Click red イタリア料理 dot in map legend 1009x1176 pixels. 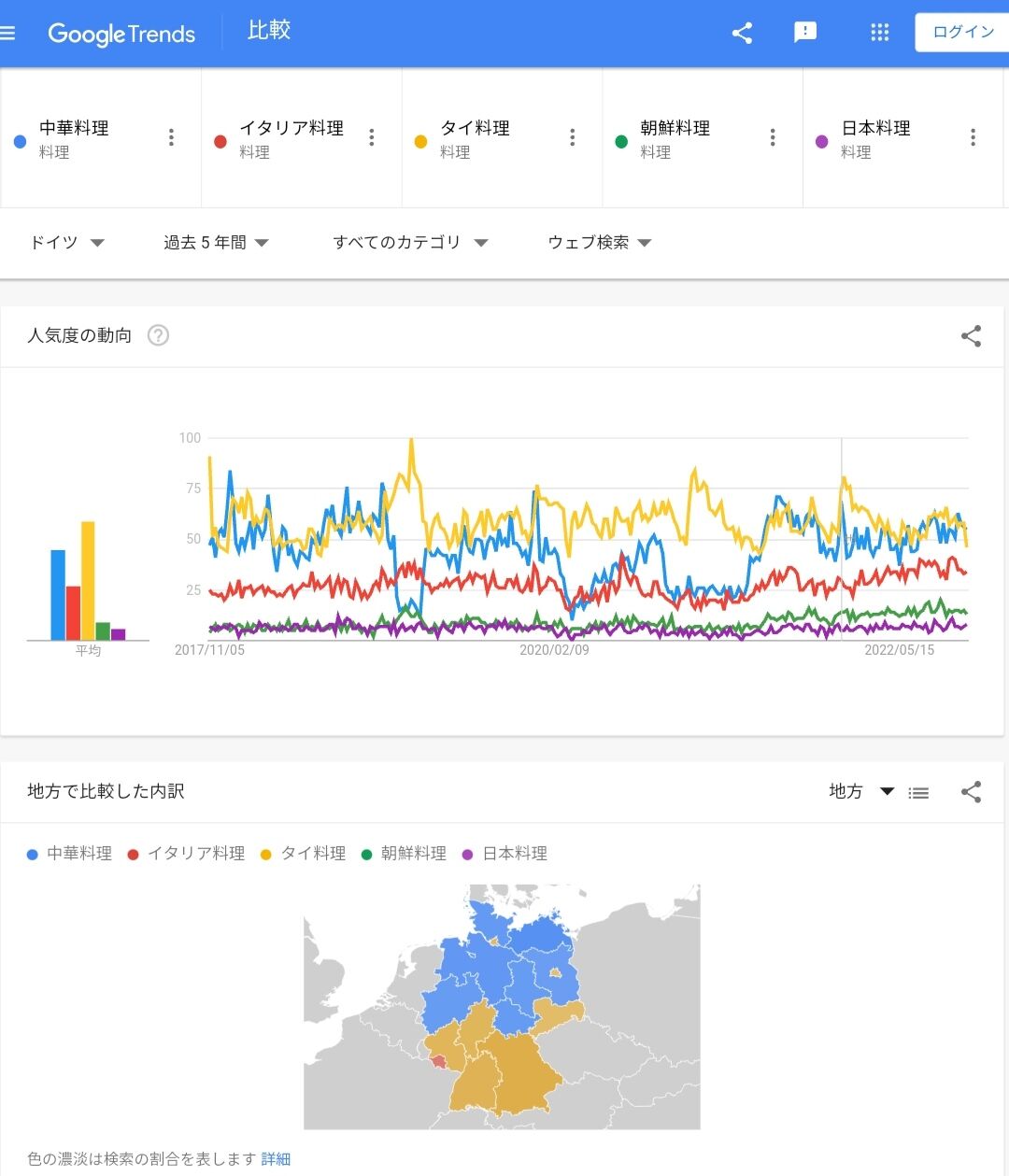pyautogui.click(x=133, y=855)
